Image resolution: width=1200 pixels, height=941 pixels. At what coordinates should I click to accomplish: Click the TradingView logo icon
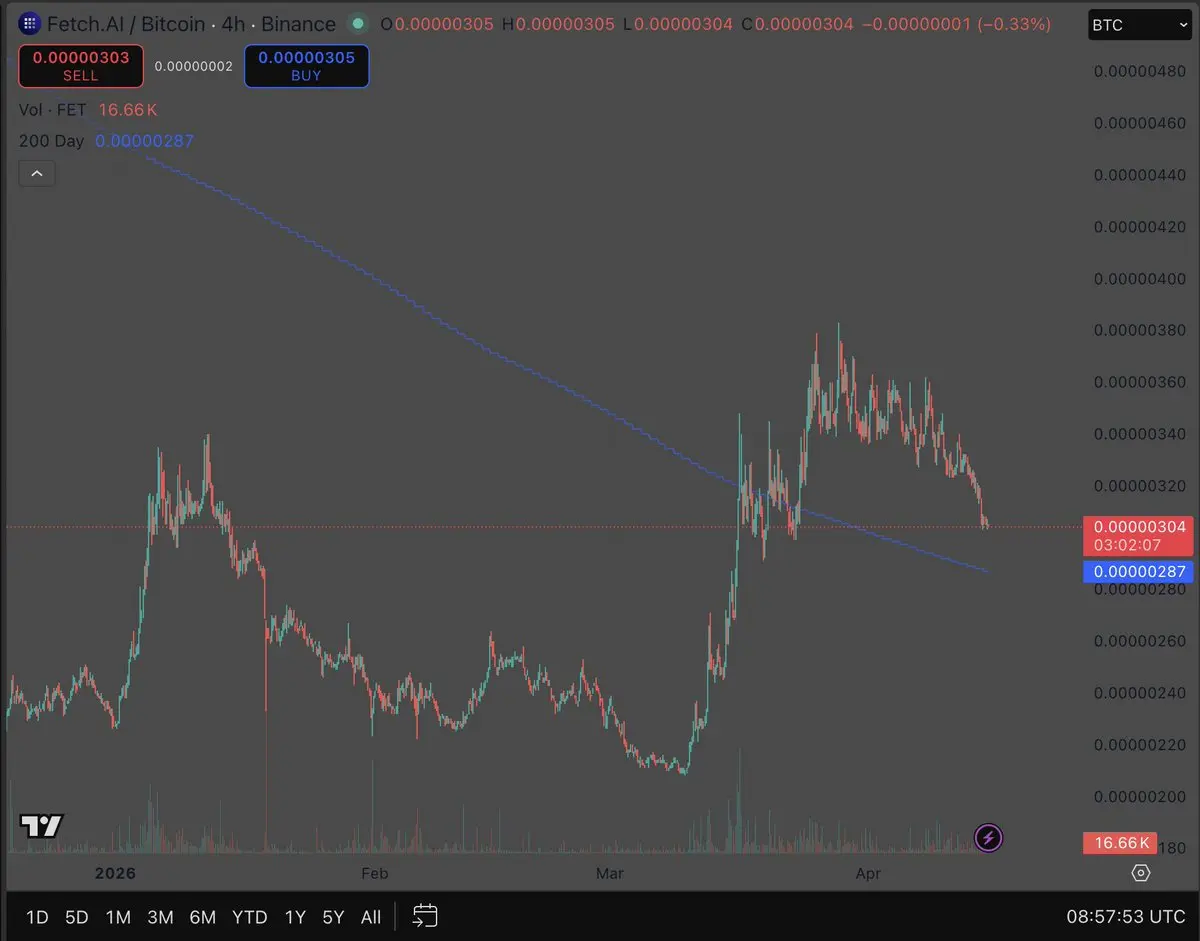[42, 825]
